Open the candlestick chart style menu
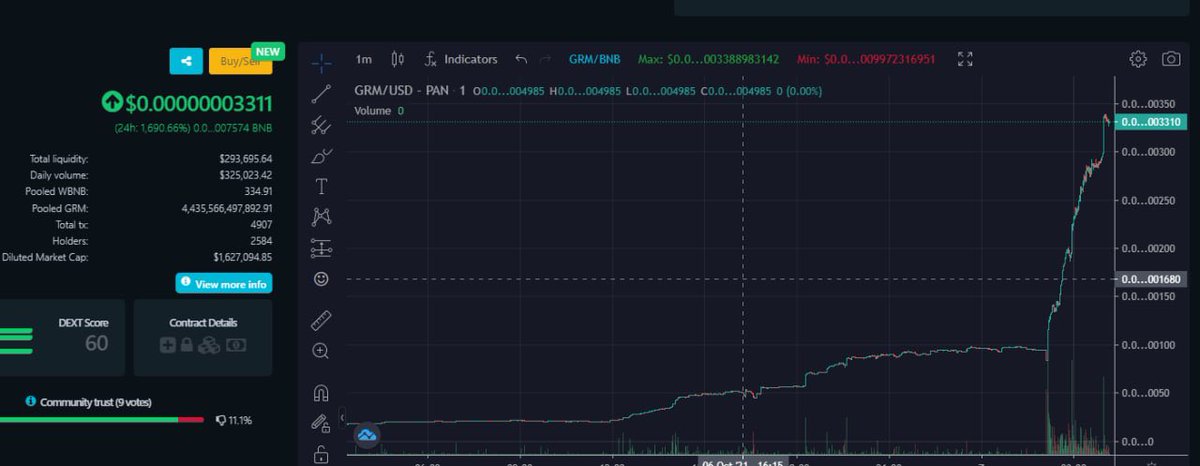Viewport: 1200px width, 466px height. click(x=397, y=59)
